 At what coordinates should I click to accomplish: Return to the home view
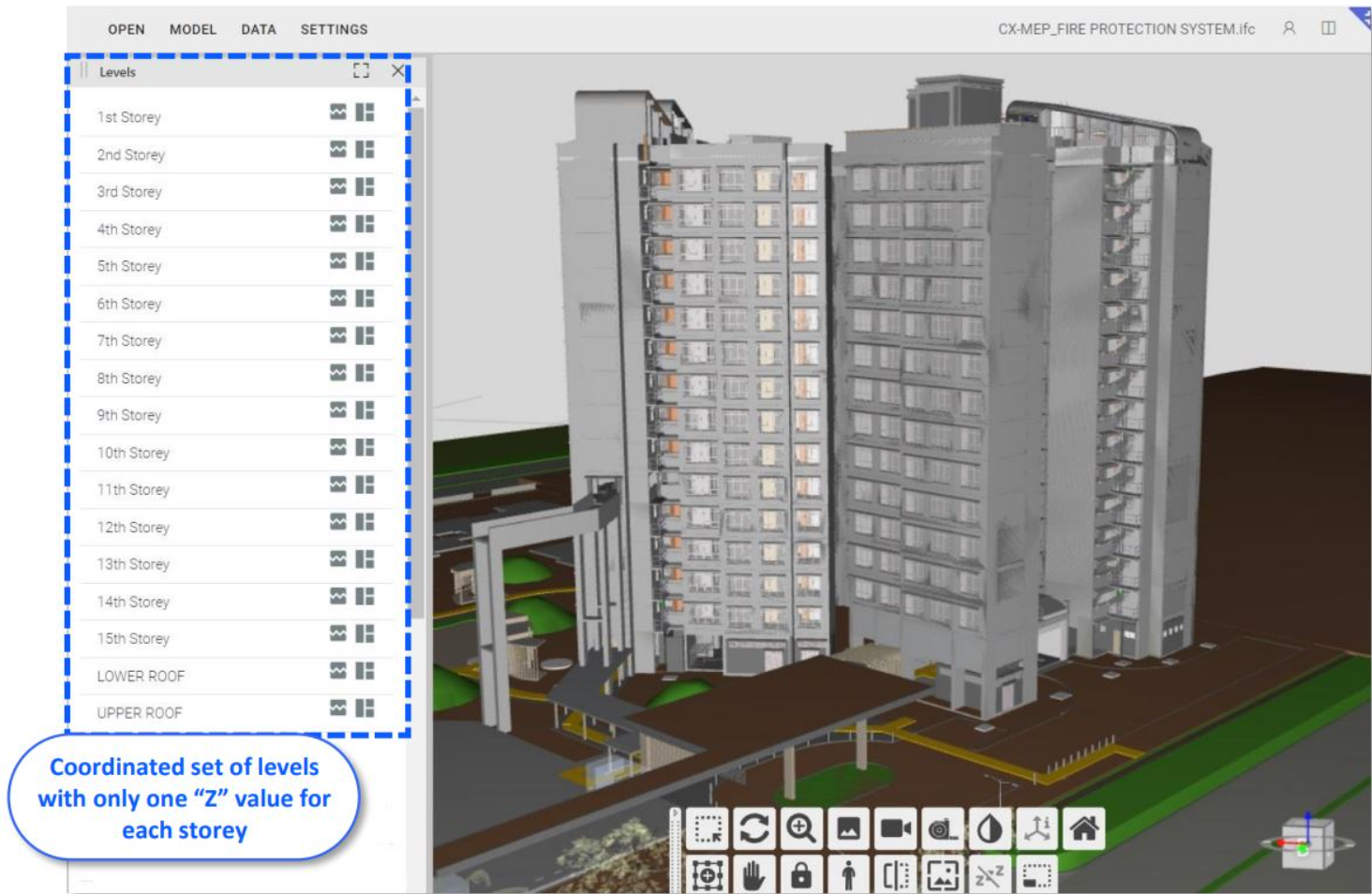pos(1084,829)
